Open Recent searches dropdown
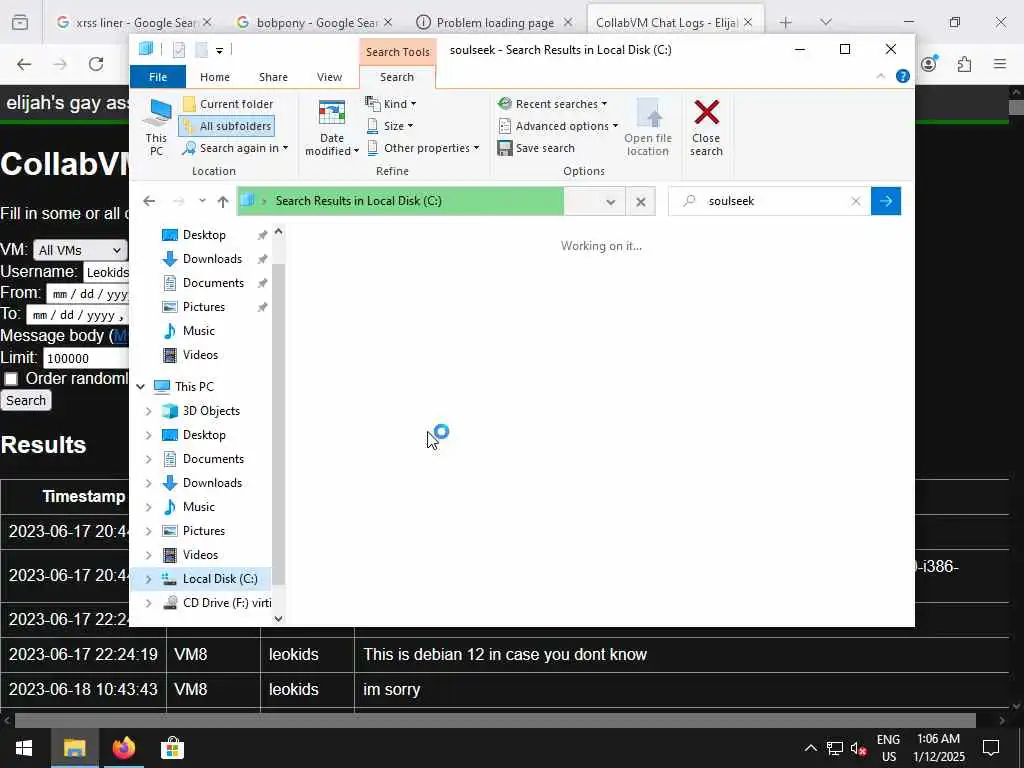 pos(552,104)
